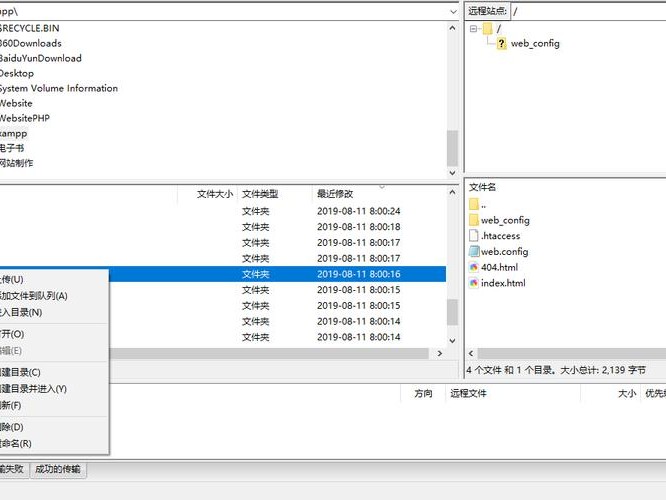Click the .htaccess file icon
The image size is (666, 500).
pyautogui.click(x=474, y=236)
